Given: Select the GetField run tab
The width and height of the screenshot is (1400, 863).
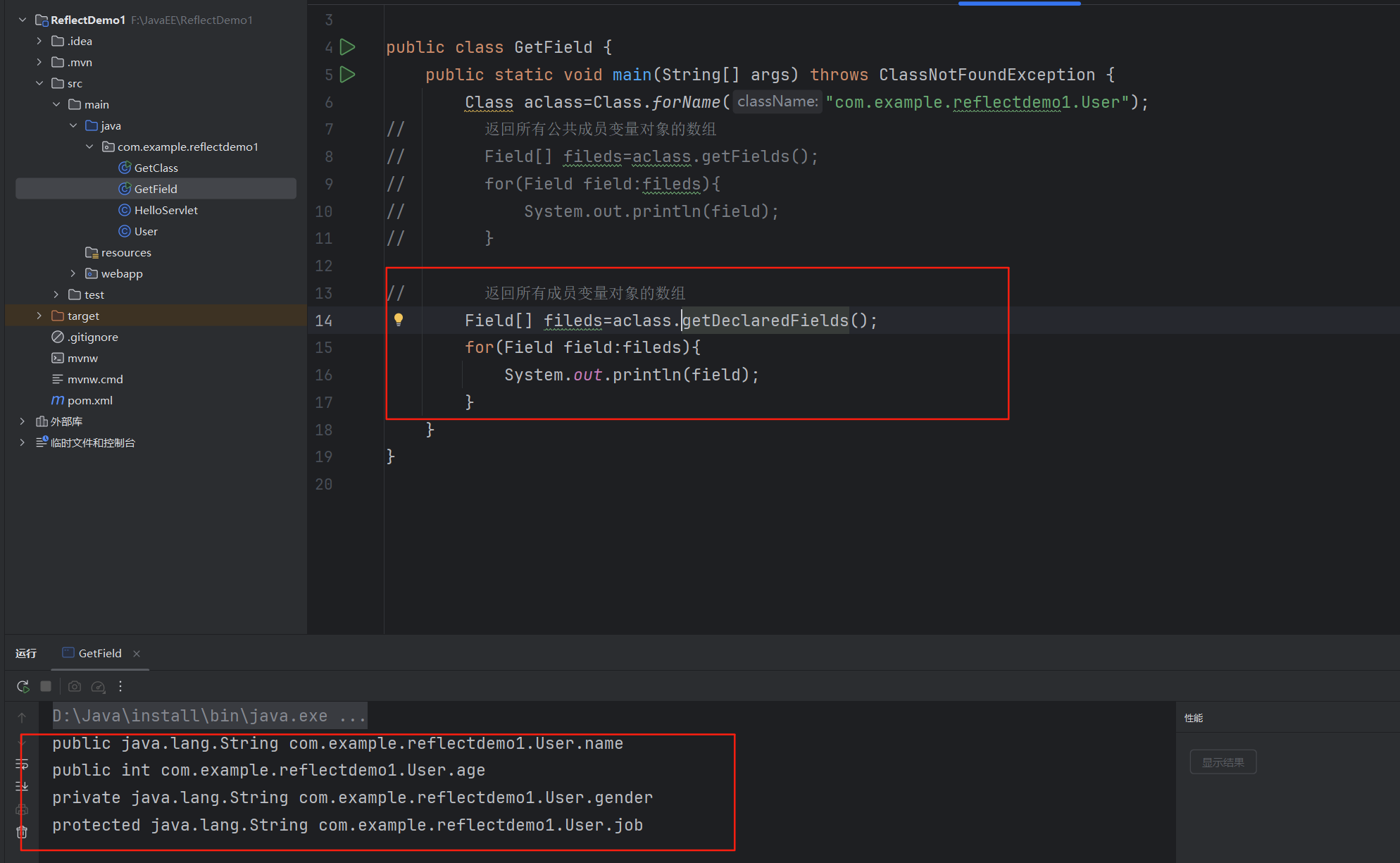Looking at the screenshot, I should [x=99, y=653].
